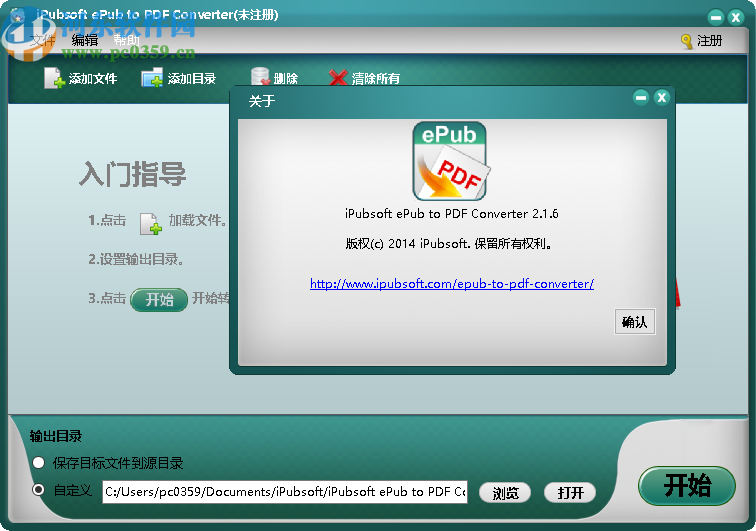The width and height of the screenshot is (756, 531).
Task: Click the output directory path field
Action: coord(285,492)
